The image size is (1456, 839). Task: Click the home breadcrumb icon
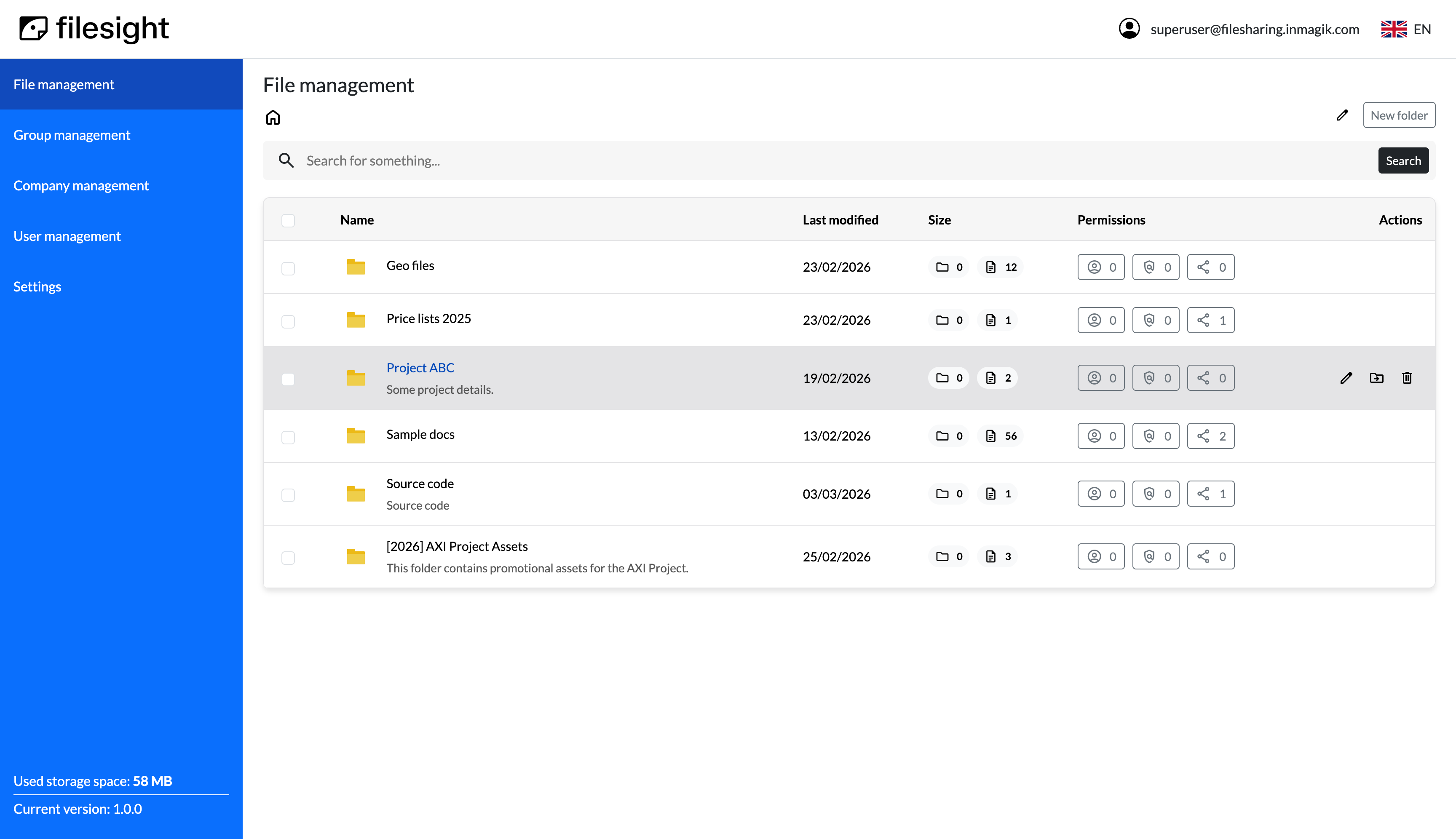coord(273,118)
